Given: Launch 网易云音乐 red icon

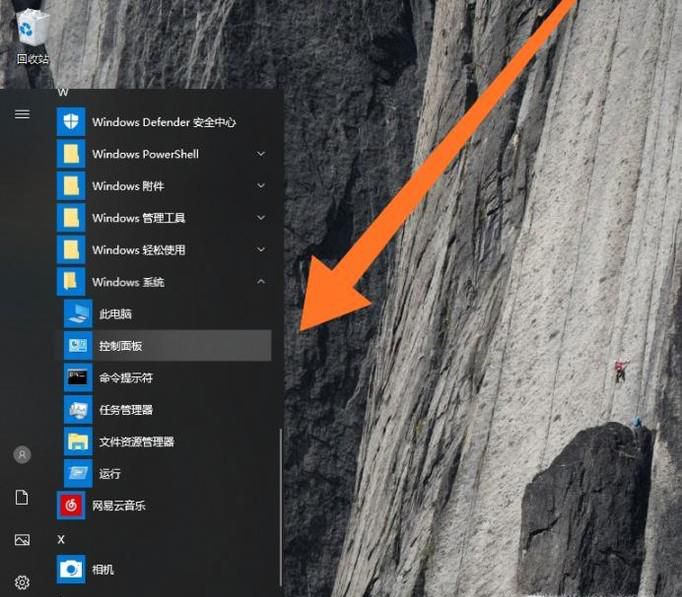Looking at the screenshot, I should point(71,505).
